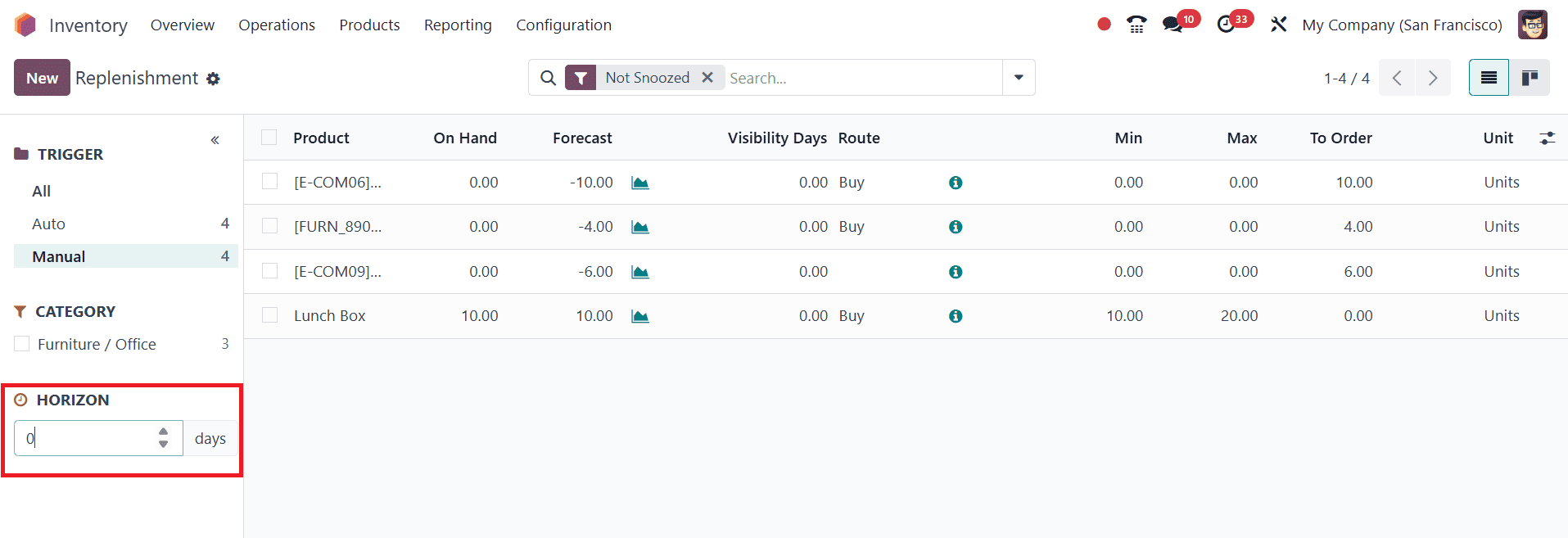Click the red recording status dot
The width and height of the screenshot is (1568, 538).
1104,25
